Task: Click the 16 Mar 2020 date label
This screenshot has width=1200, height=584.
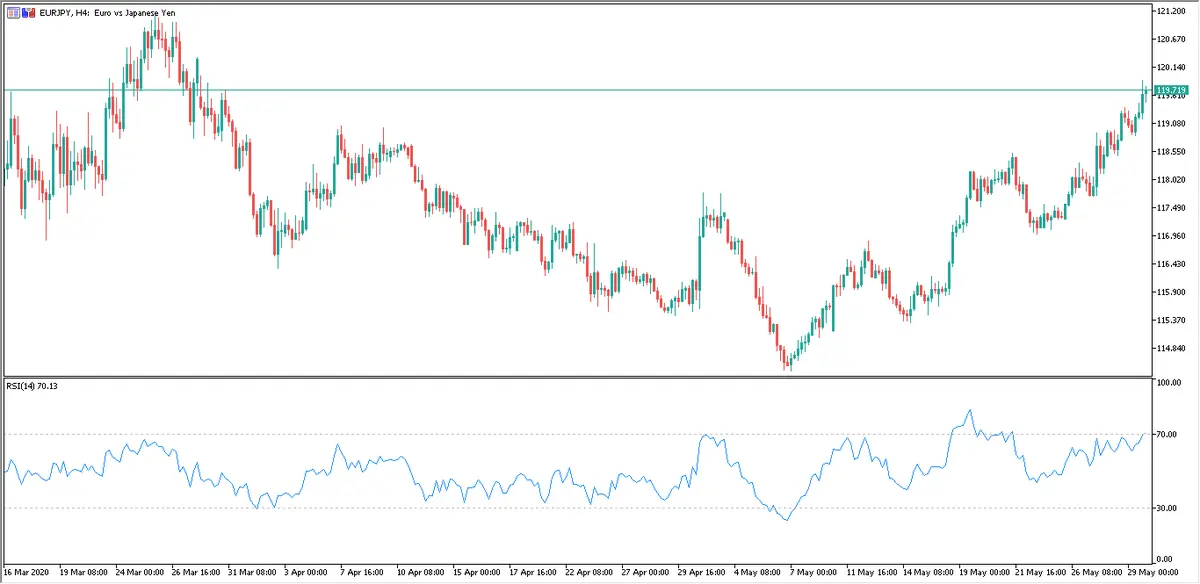Action: [26, 574]
